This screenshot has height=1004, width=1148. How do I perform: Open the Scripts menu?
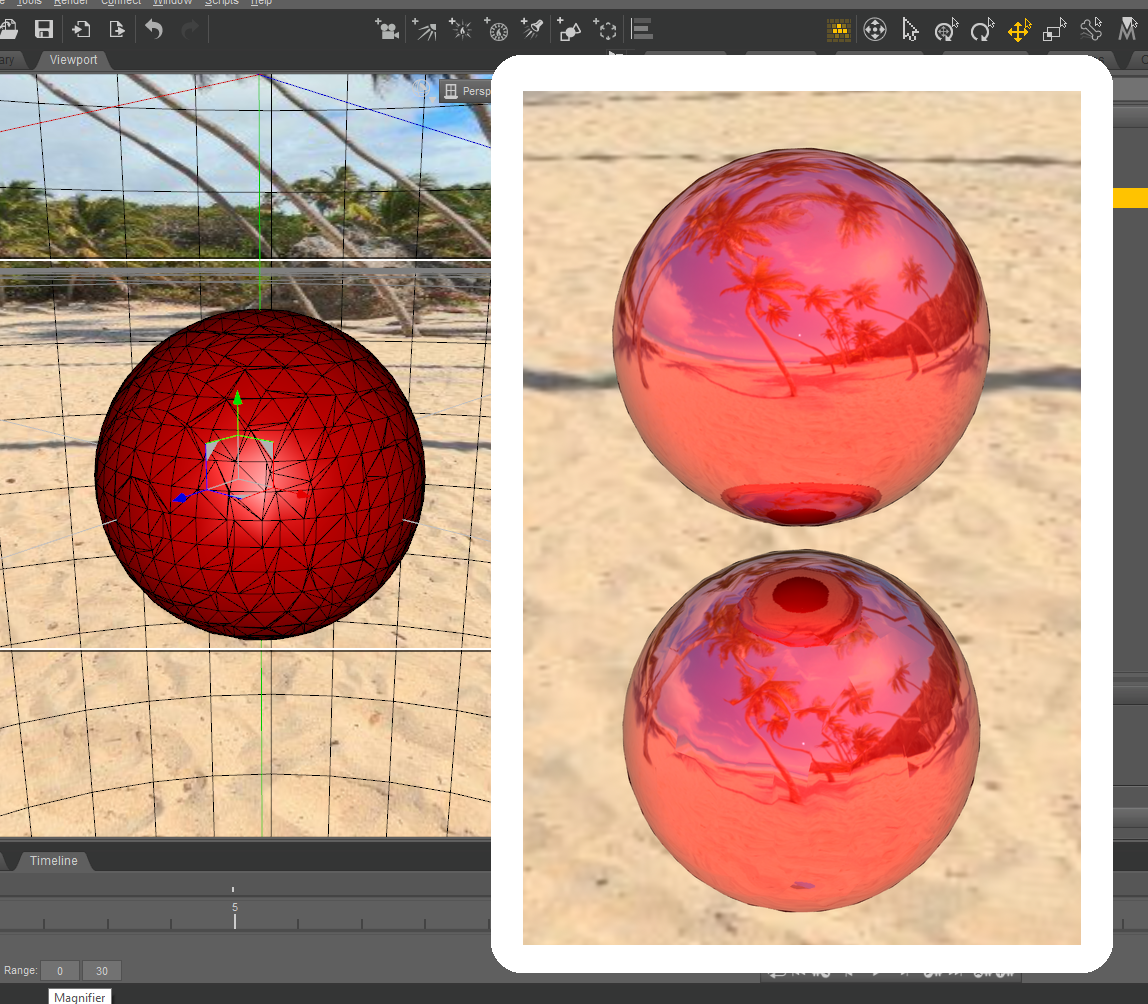point(222,3)
